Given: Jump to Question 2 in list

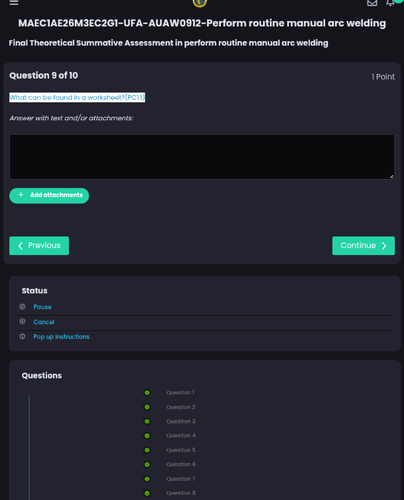Looking at the screenshot, I should [181, 407].
